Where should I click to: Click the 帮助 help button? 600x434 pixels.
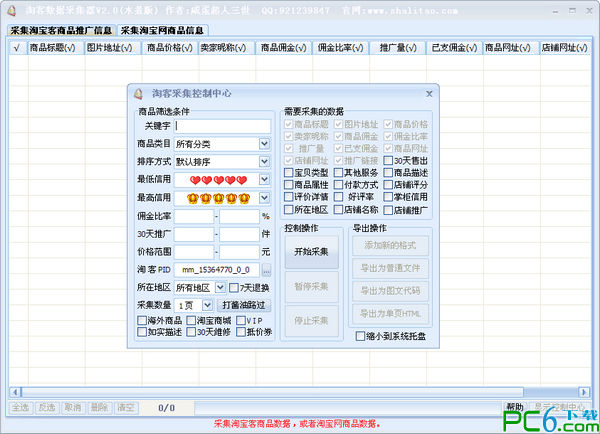[515, 407]
